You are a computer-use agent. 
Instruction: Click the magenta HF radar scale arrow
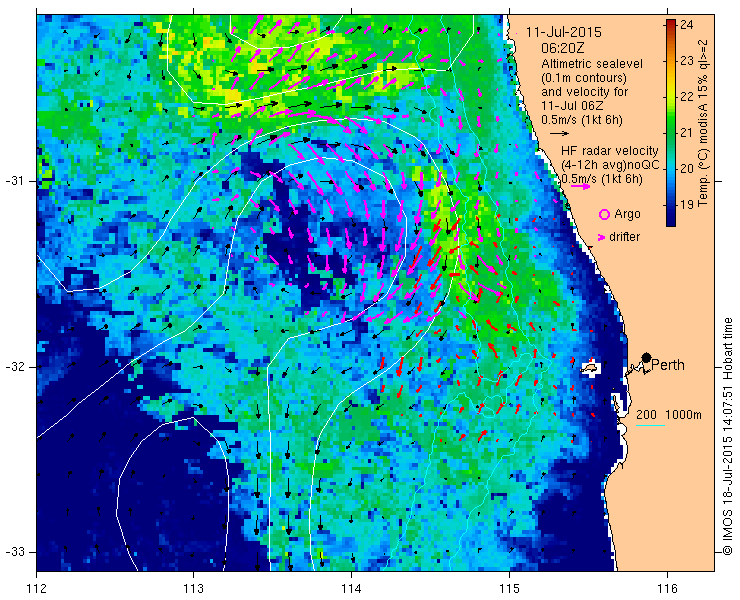(580, 186)
